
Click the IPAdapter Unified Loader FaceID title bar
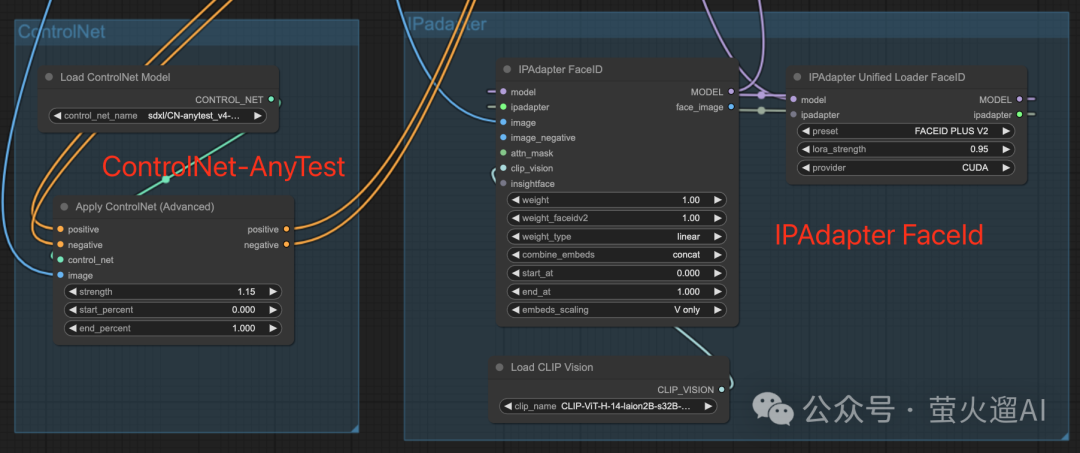click(x=906, y=77)
